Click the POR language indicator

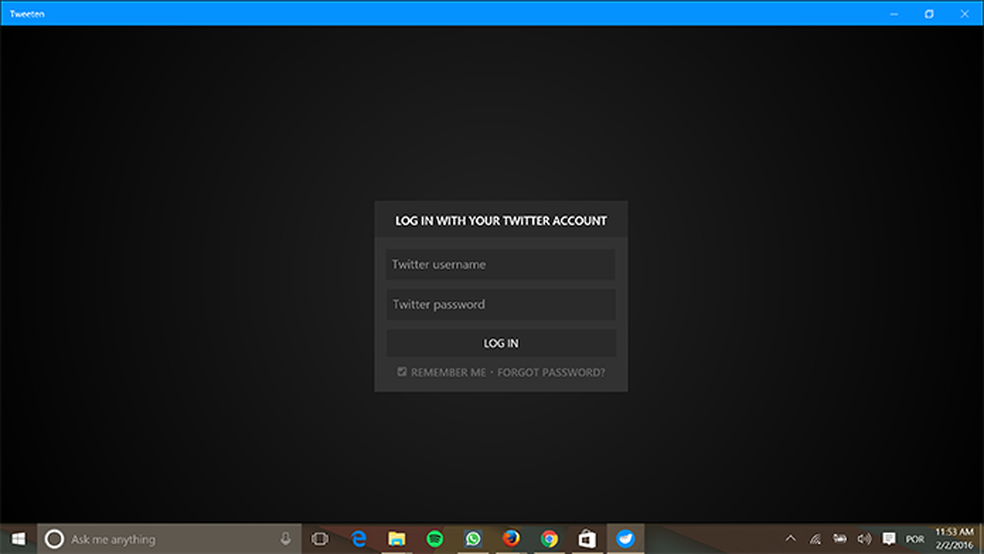(915, 539)
